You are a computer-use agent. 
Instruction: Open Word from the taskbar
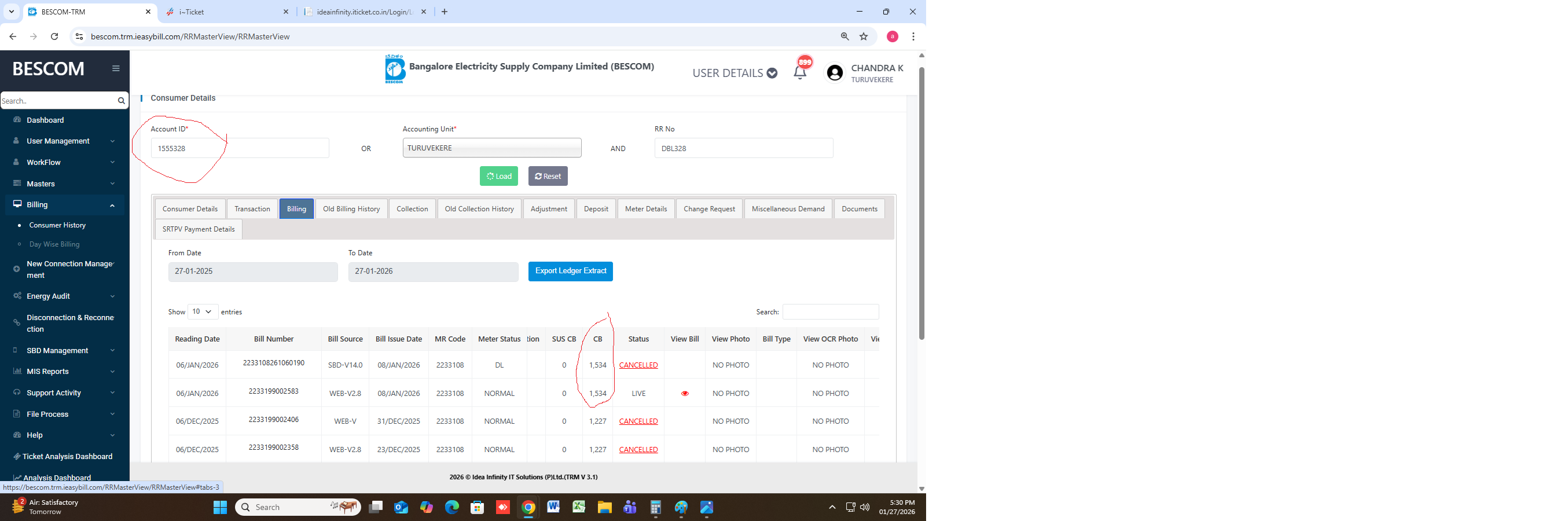click(553, 507)
